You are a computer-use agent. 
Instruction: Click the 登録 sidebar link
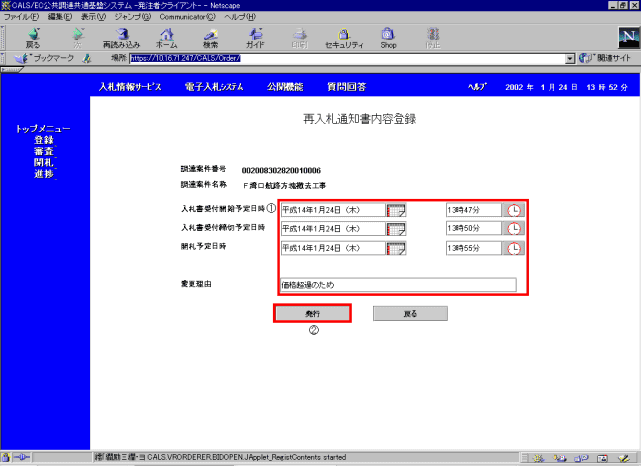[x=44, y=140]
